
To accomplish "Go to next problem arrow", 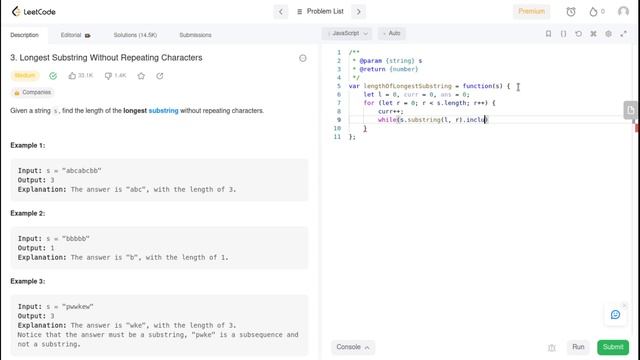I will pos(358,11).
